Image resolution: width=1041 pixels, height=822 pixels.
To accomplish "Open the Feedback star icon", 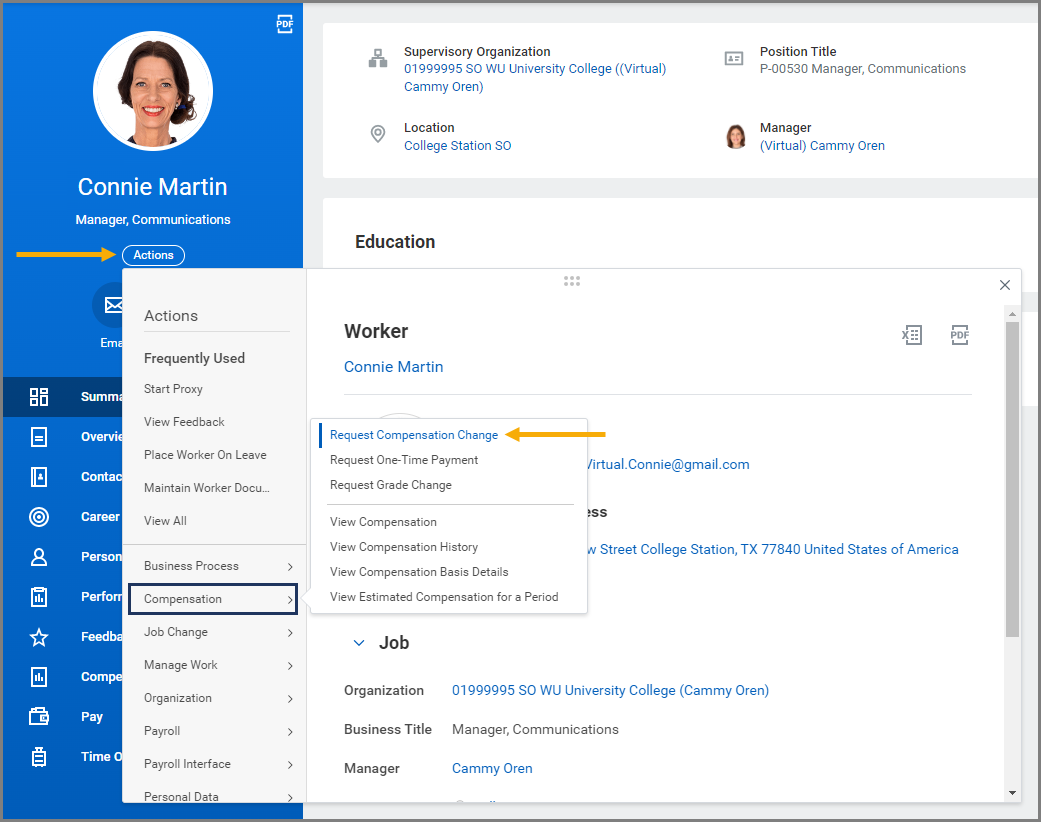I will [x=39, y=637].
